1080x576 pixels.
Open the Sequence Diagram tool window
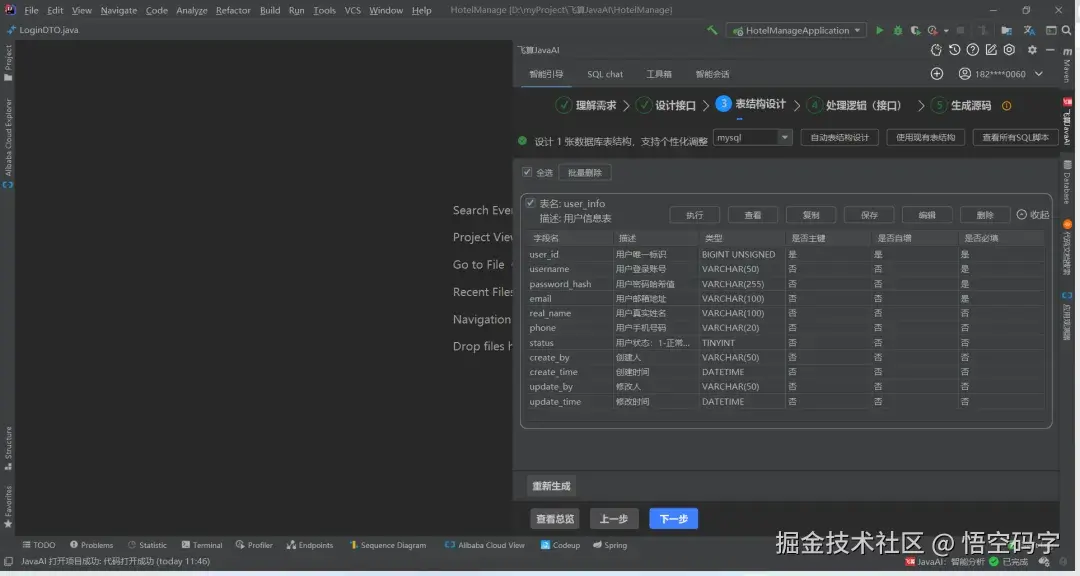coord(388,545)
